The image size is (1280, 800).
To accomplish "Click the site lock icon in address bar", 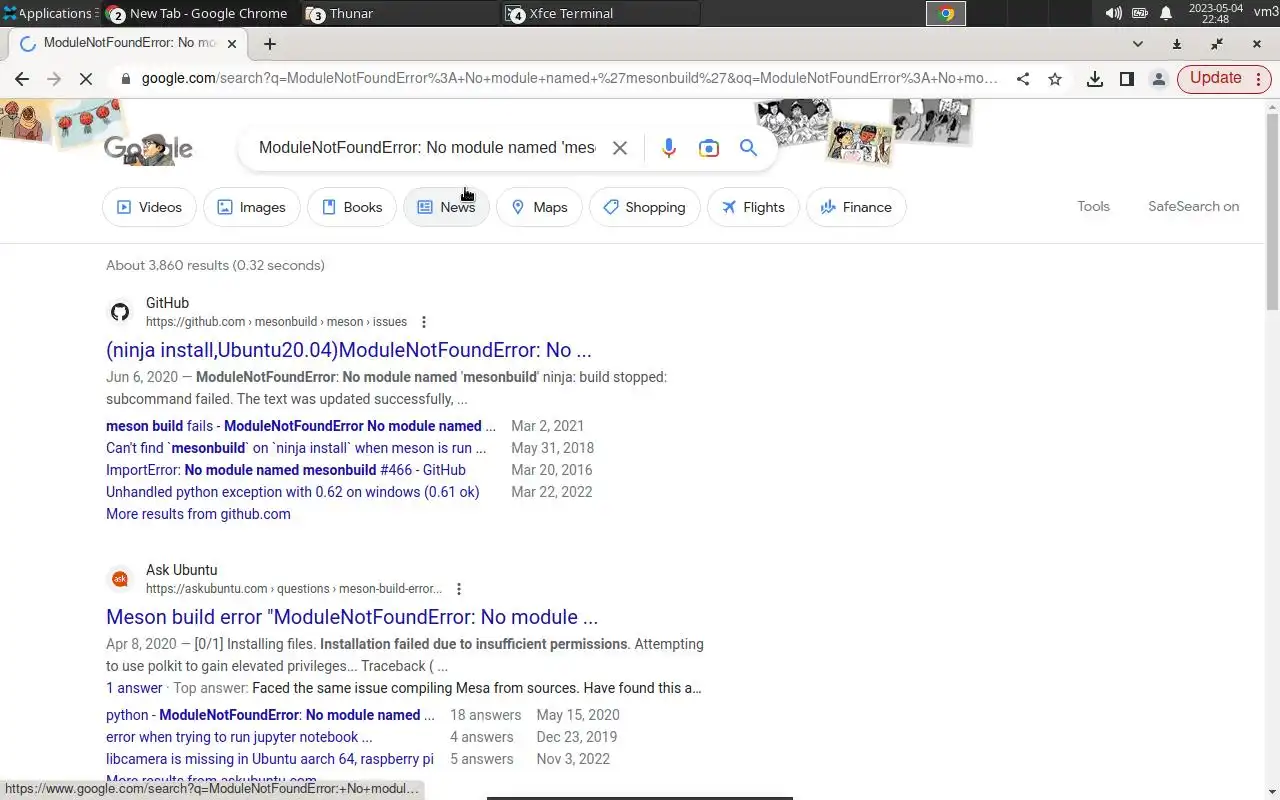I will tap(125, 79).
